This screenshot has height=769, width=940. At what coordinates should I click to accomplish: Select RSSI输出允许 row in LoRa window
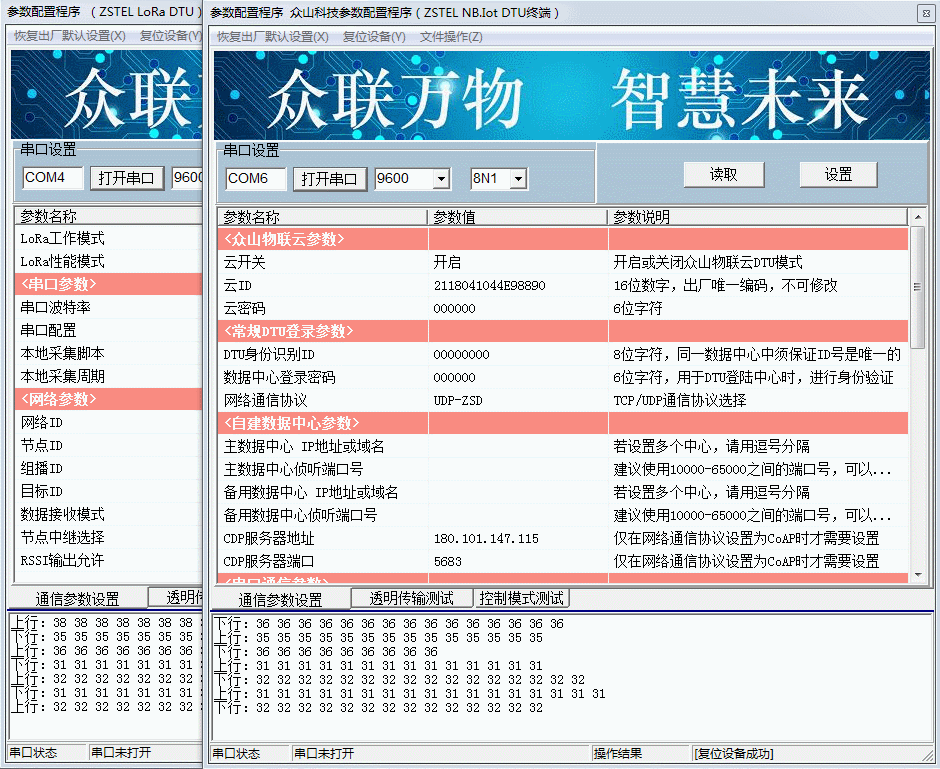pyautogui.click(x=109, y=560)
